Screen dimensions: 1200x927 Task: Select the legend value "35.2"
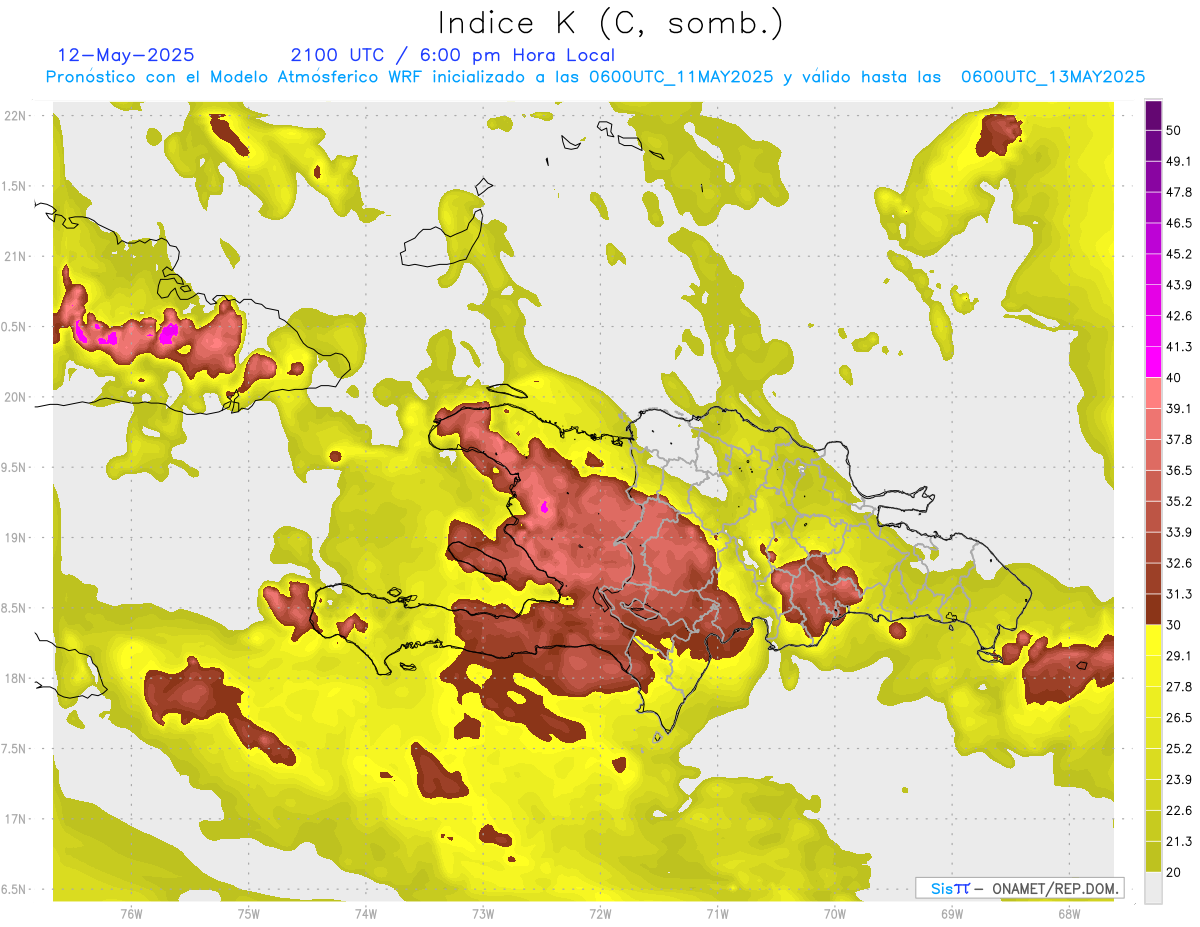1179,501
